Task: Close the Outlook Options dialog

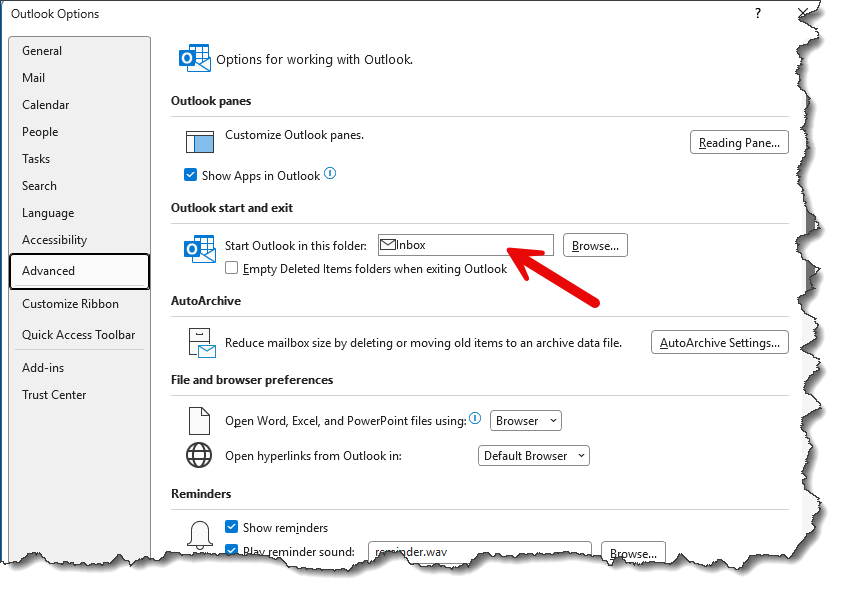Action: pos(803,13)
